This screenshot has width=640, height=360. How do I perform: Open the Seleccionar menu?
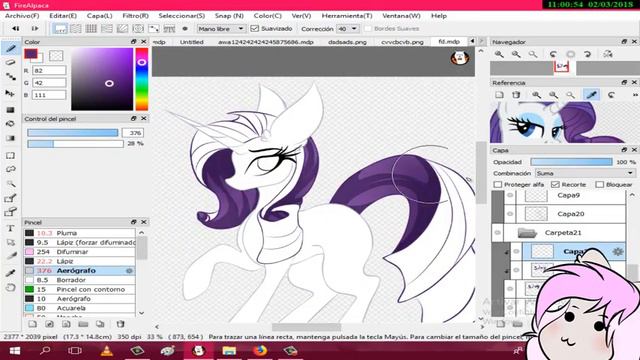[182, 16]
